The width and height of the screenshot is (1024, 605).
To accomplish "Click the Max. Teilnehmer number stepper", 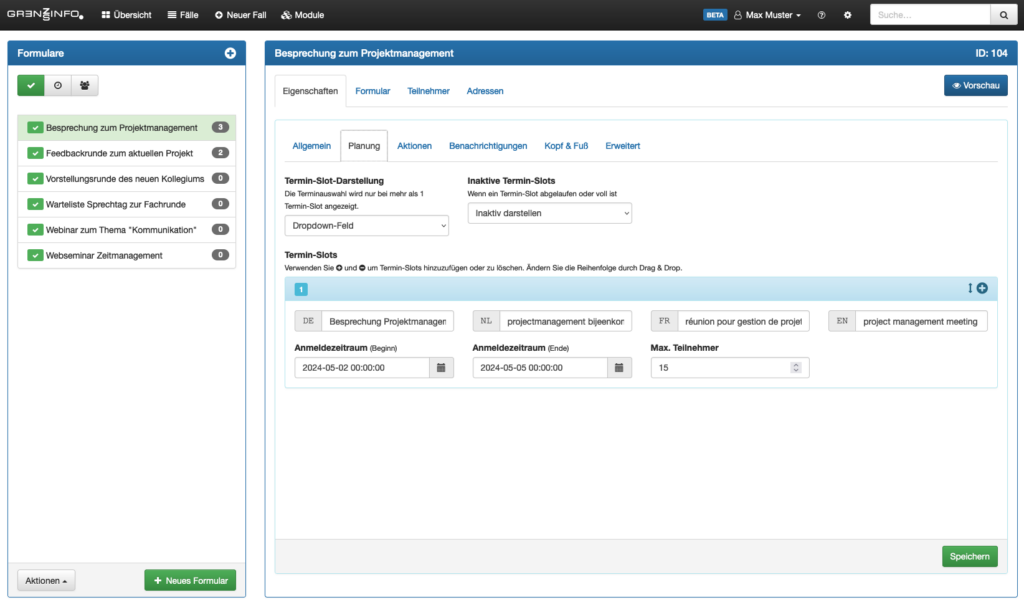I will [x=796, y=368].
